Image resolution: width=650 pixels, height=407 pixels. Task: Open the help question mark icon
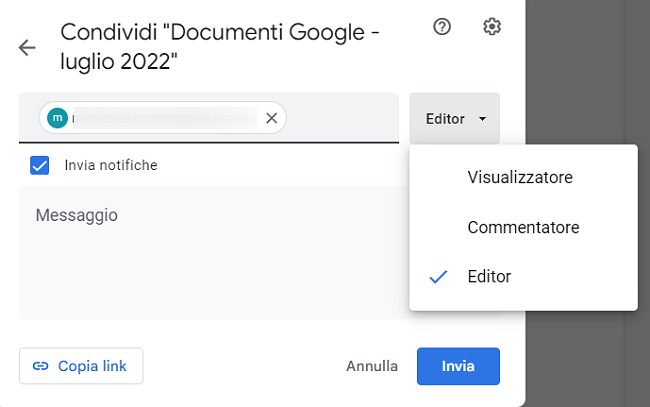tap(442, 27)
